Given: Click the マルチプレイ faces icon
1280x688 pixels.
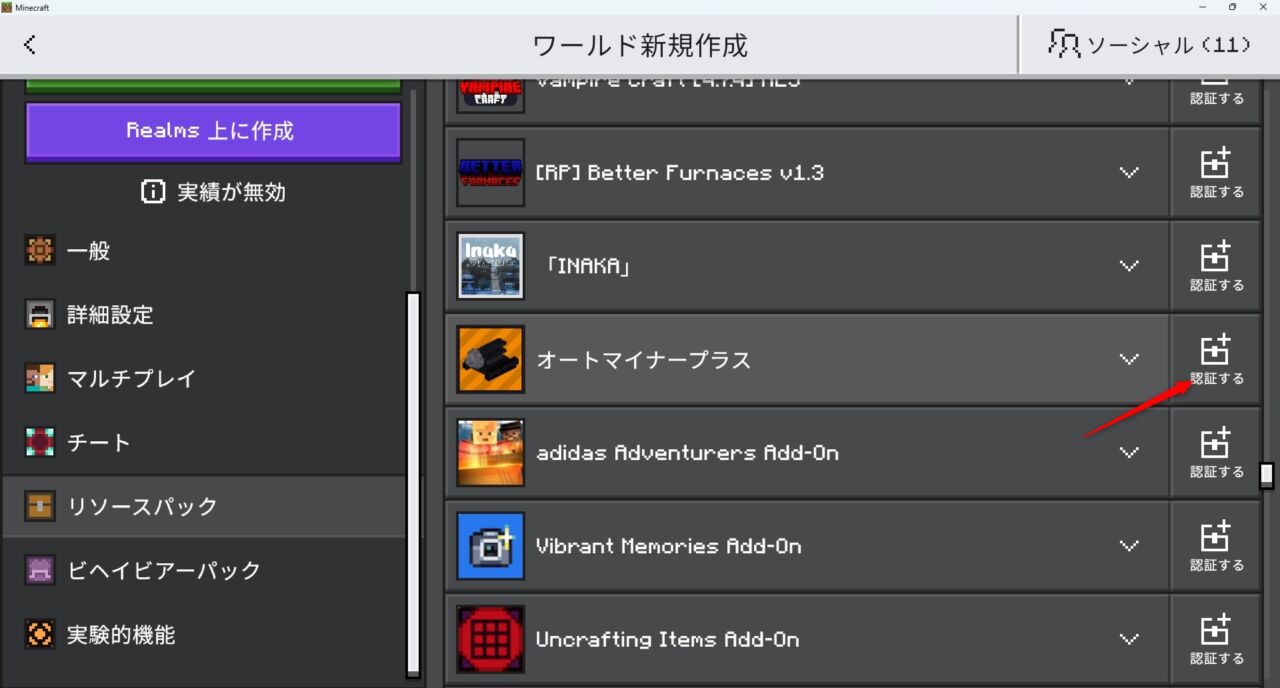Looking at the screenshot, I should point(40,379).
